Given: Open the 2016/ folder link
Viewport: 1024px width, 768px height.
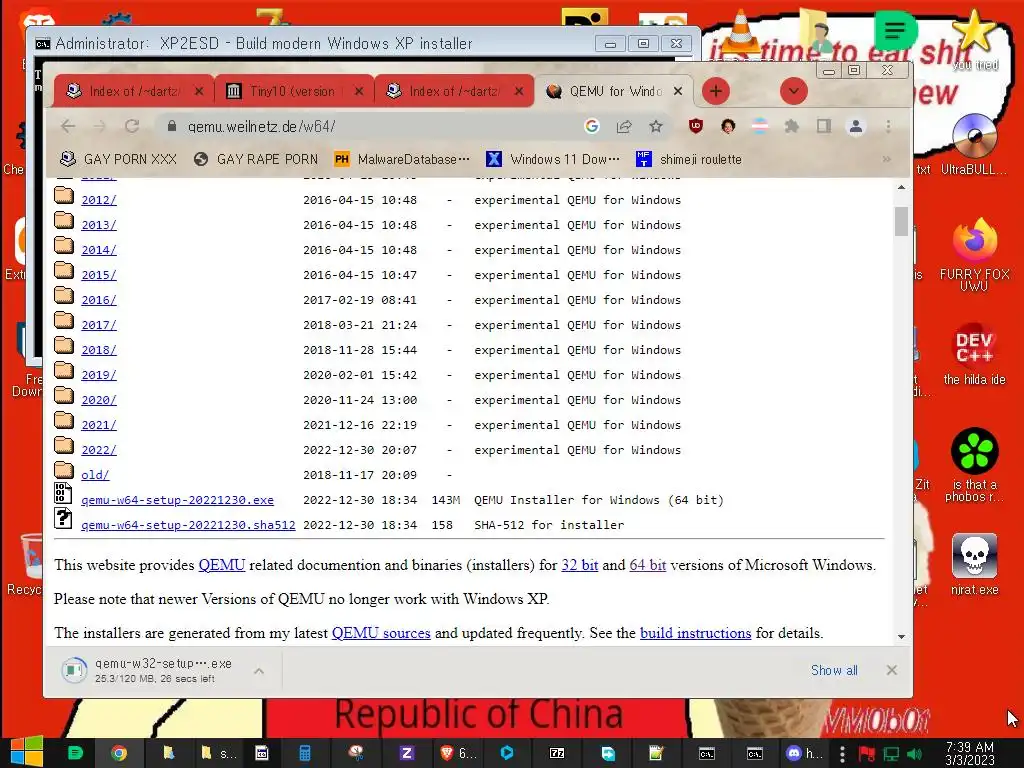Looking at the screenshot, I should (x=99, y=300).
